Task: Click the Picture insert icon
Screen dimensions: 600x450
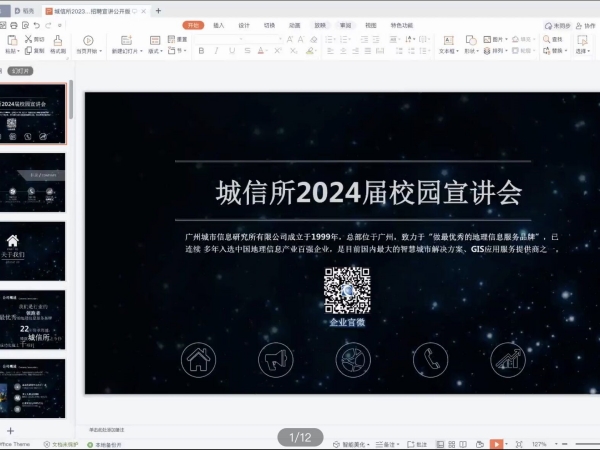Action: 487,39
